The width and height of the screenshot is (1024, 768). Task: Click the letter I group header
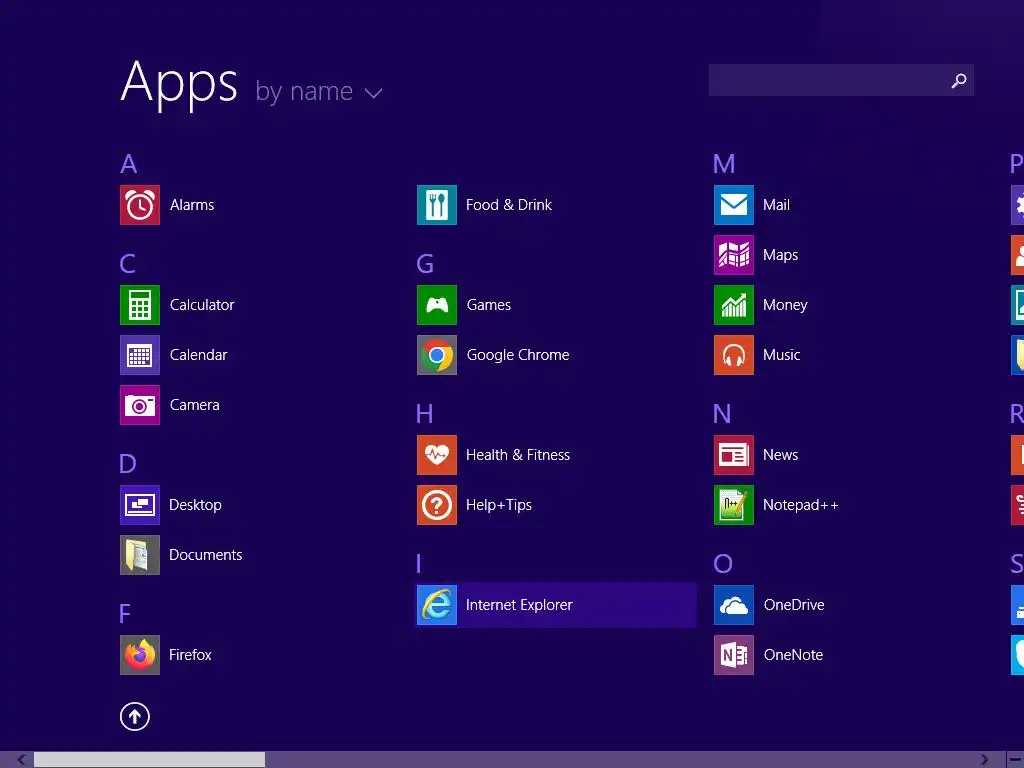pos(419,564)
